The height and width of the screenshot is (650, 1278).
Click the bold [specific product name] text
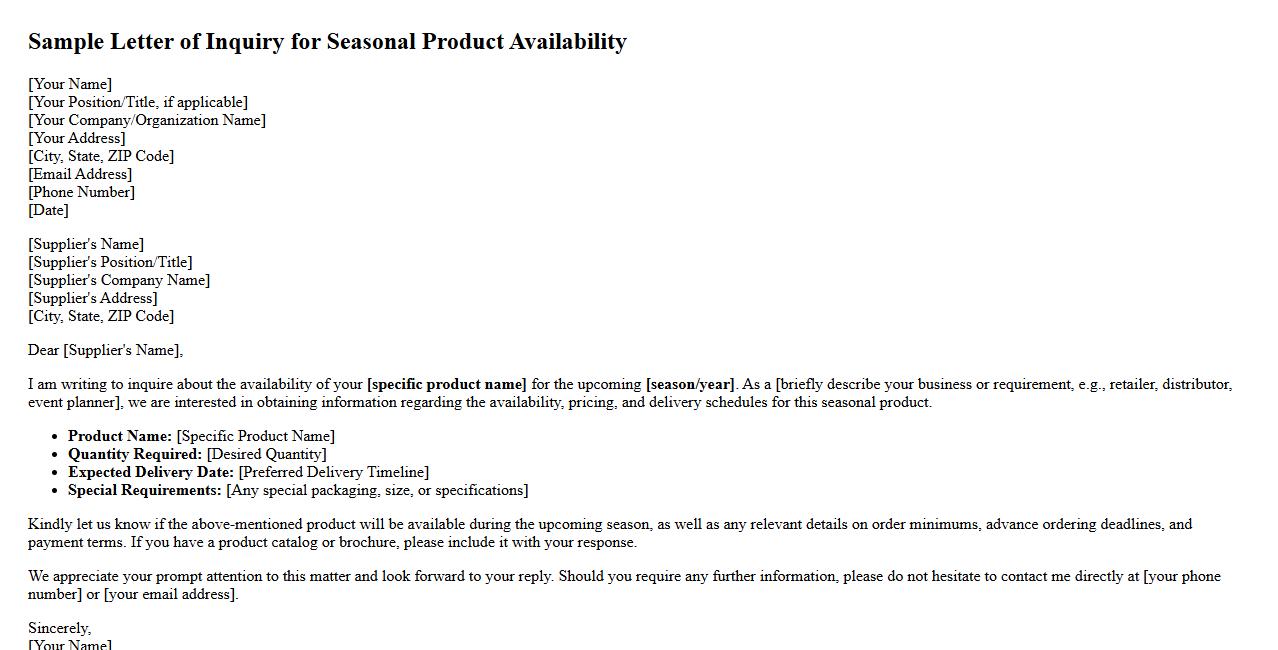(446, 384)
